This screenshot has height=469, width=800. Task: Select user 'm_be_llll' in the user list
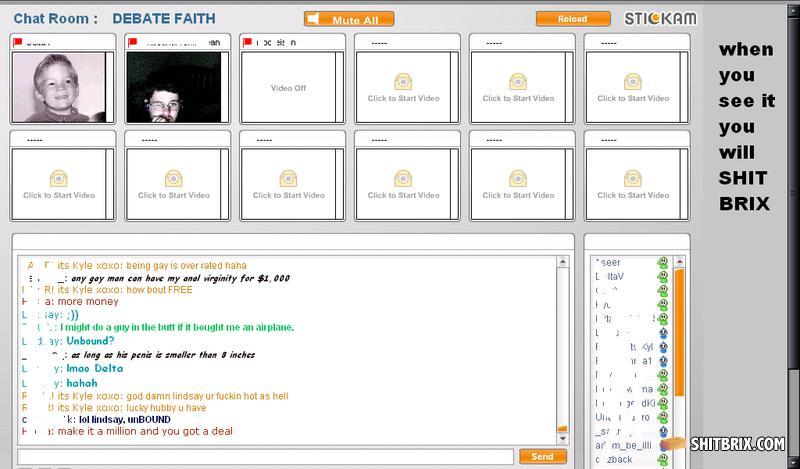(624, 446)
